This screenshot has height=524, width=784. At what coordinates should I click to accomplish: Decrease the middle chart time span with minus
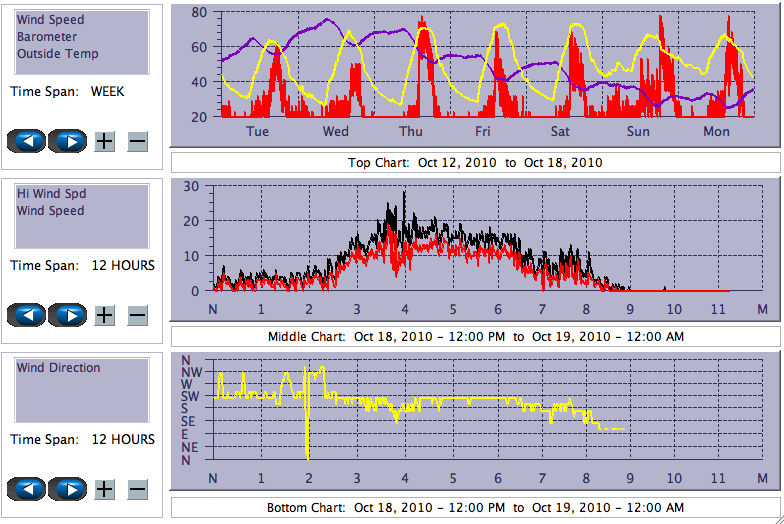tap(137, 316)
